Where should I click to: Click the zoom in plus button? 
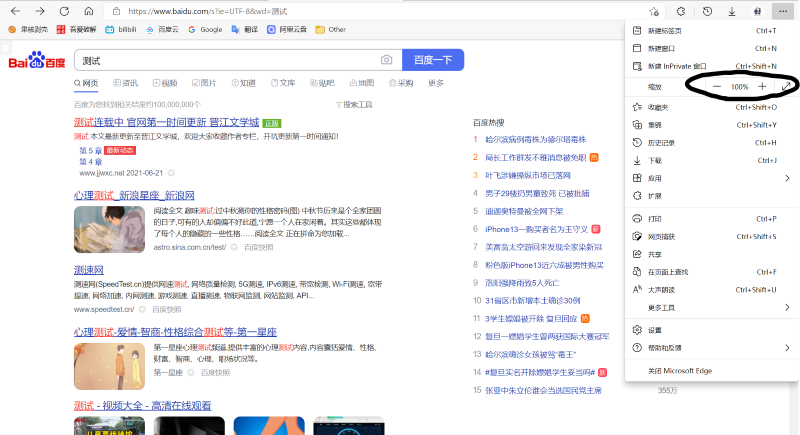coord(761,87)
